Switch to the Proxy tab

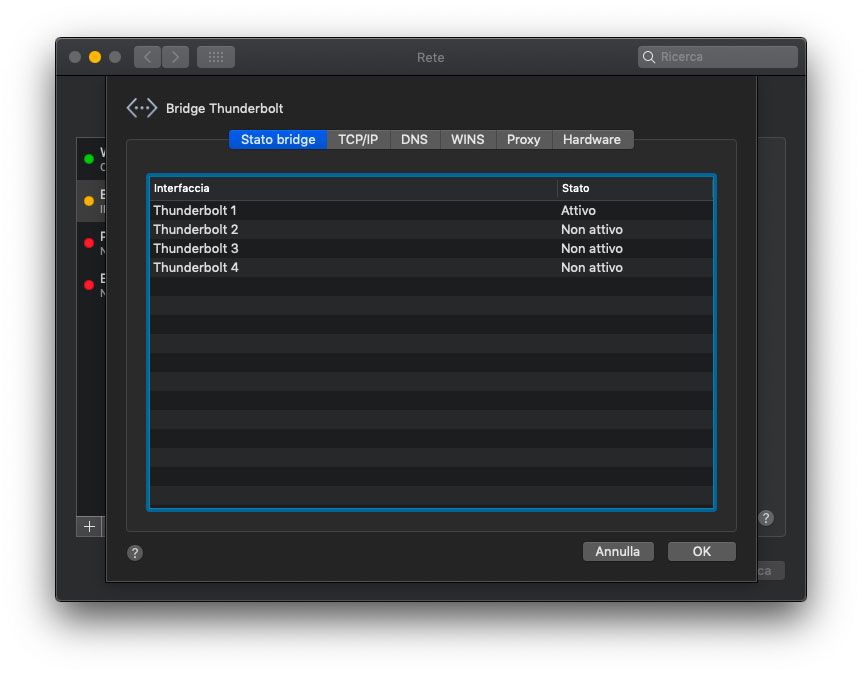[524, 140]
